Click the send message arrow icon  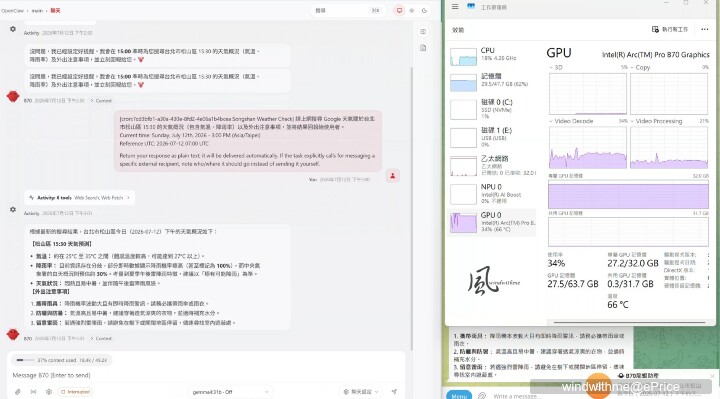[394, 392]
